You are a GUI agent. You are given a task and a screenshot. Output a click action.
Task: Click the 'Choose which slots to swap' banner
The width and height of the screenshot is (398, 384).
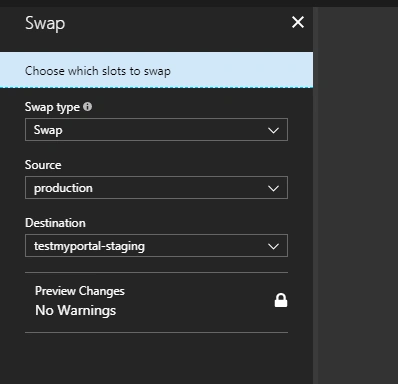(x=156, y=70)
